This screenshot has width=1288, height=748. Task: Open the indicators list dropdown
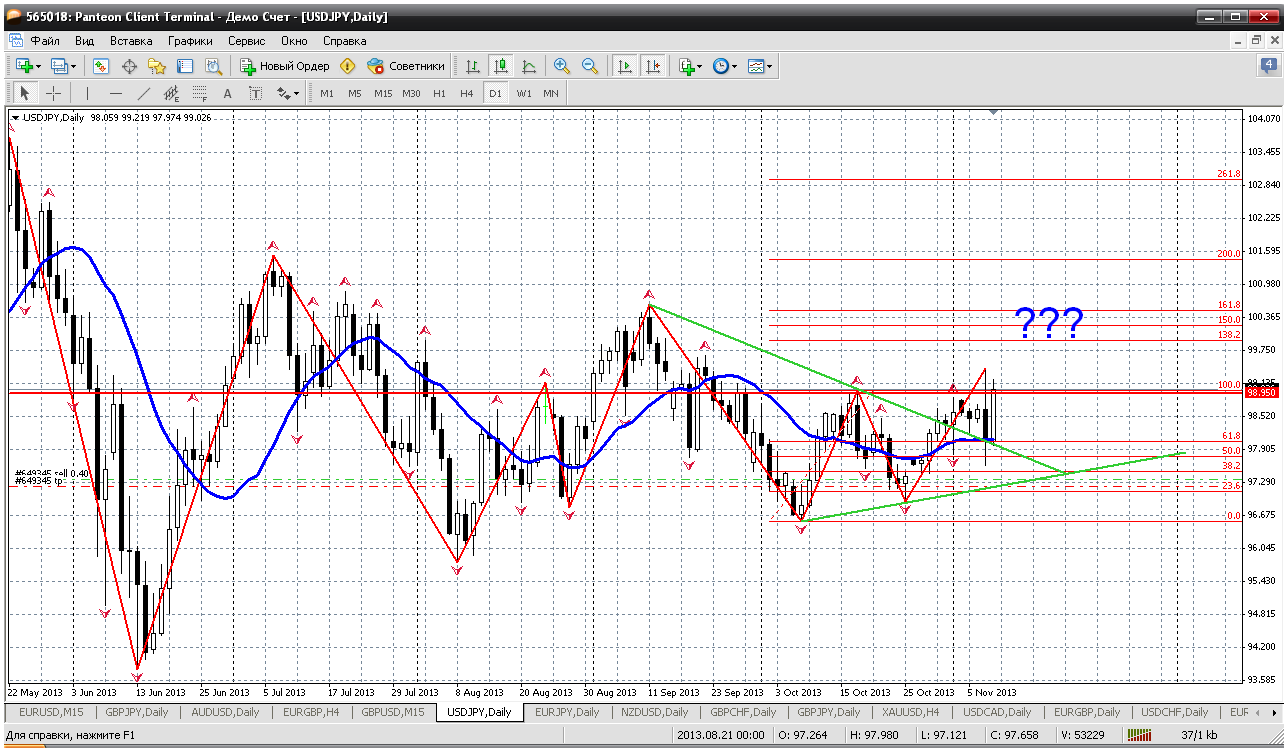[x=699, y=66]
